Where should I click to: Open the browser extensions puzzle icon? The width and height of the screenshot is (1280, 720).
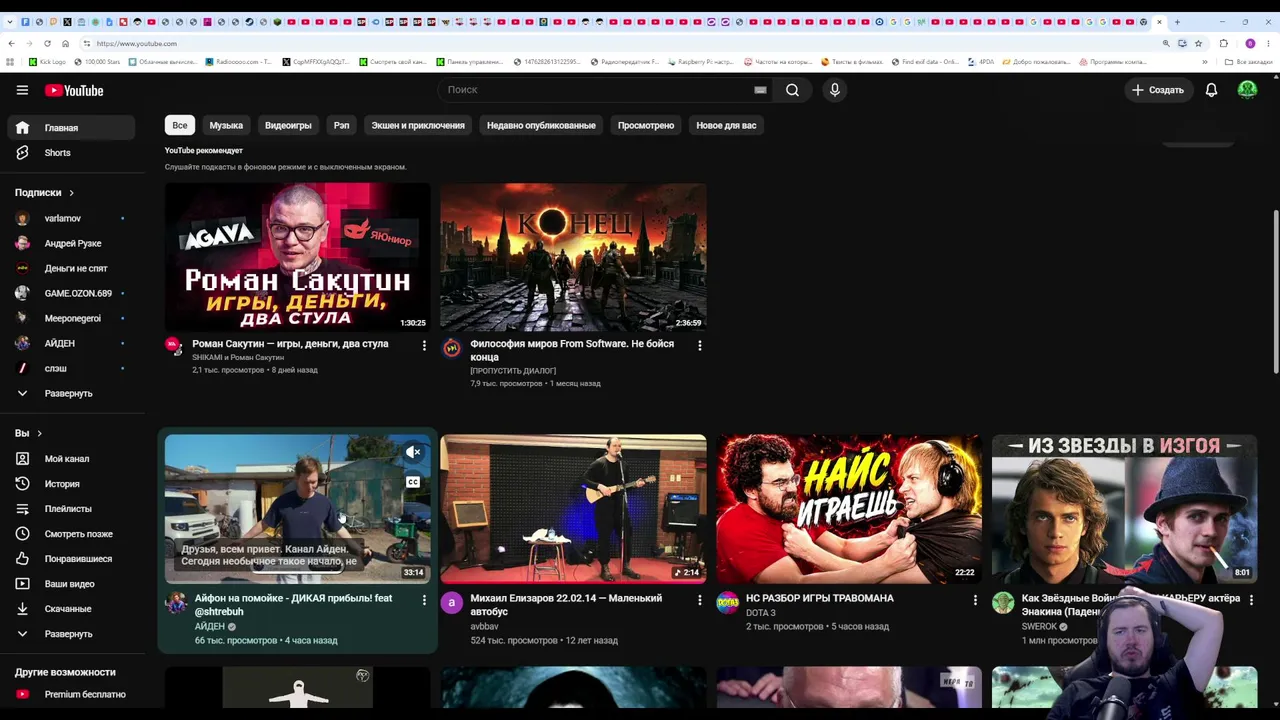coord(1223,43)
